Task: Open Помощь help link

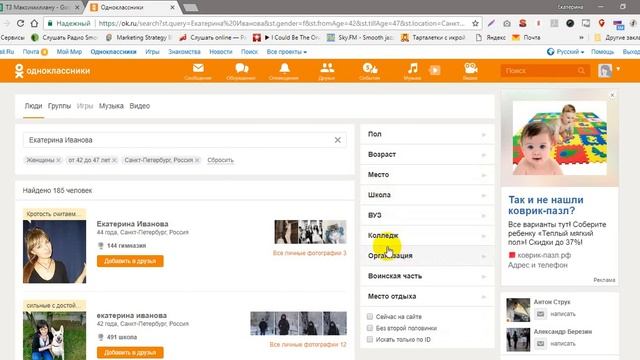Action: 602,52
